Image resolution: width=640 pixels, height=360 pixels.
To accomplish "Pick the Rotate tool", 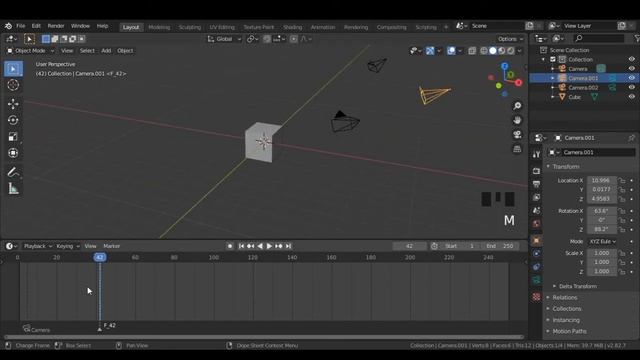I will coord(13,120).
